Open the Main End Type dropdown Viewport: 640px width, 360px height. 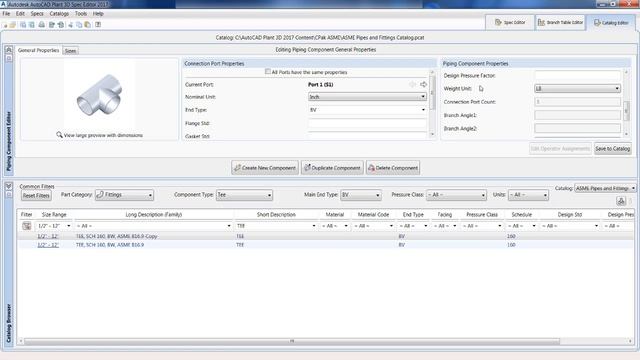point(360,195)
